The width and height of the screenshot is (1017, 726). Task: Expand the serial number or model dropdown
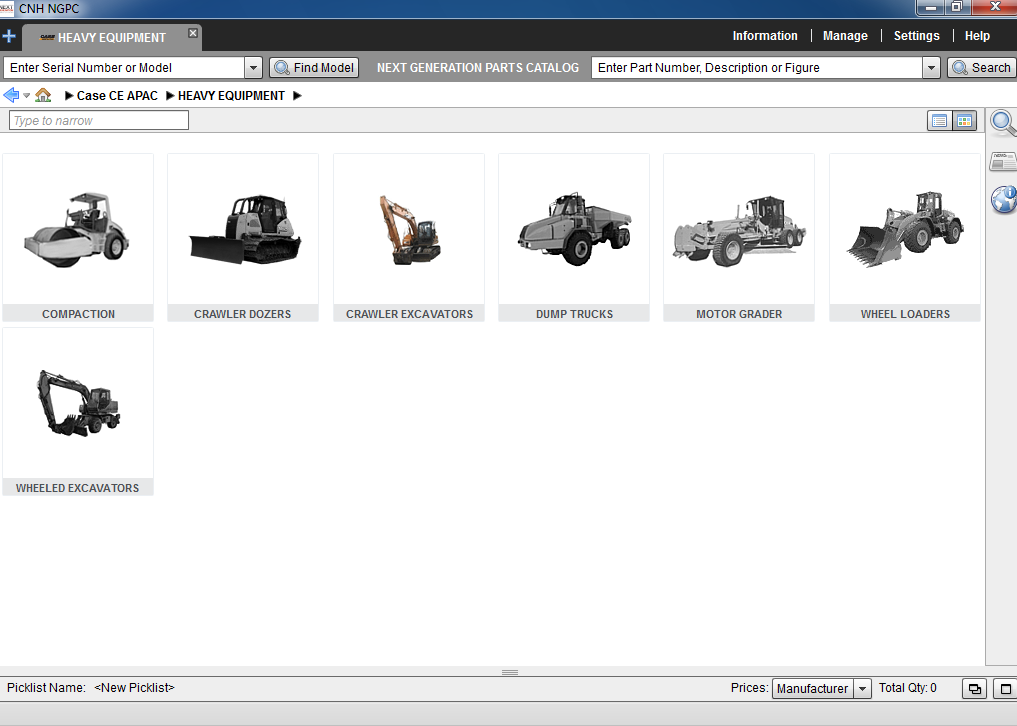coord(253,68)
